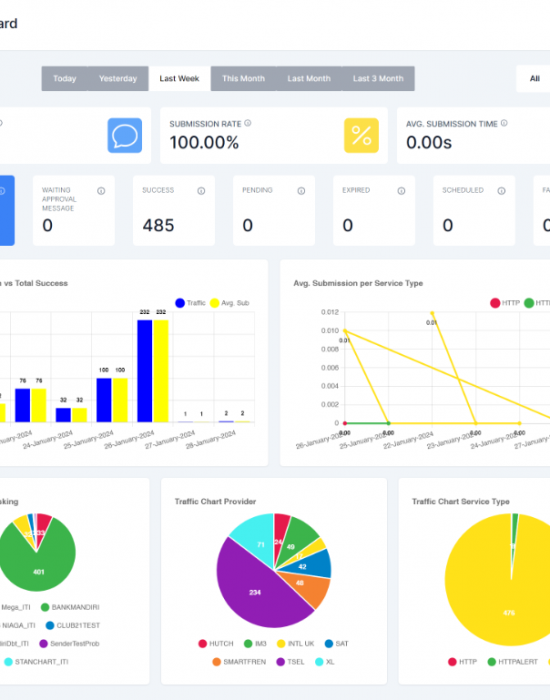Toggle CLUB21TEST legend entry
This screenshot has height=700, width=550.
[73, 625]
